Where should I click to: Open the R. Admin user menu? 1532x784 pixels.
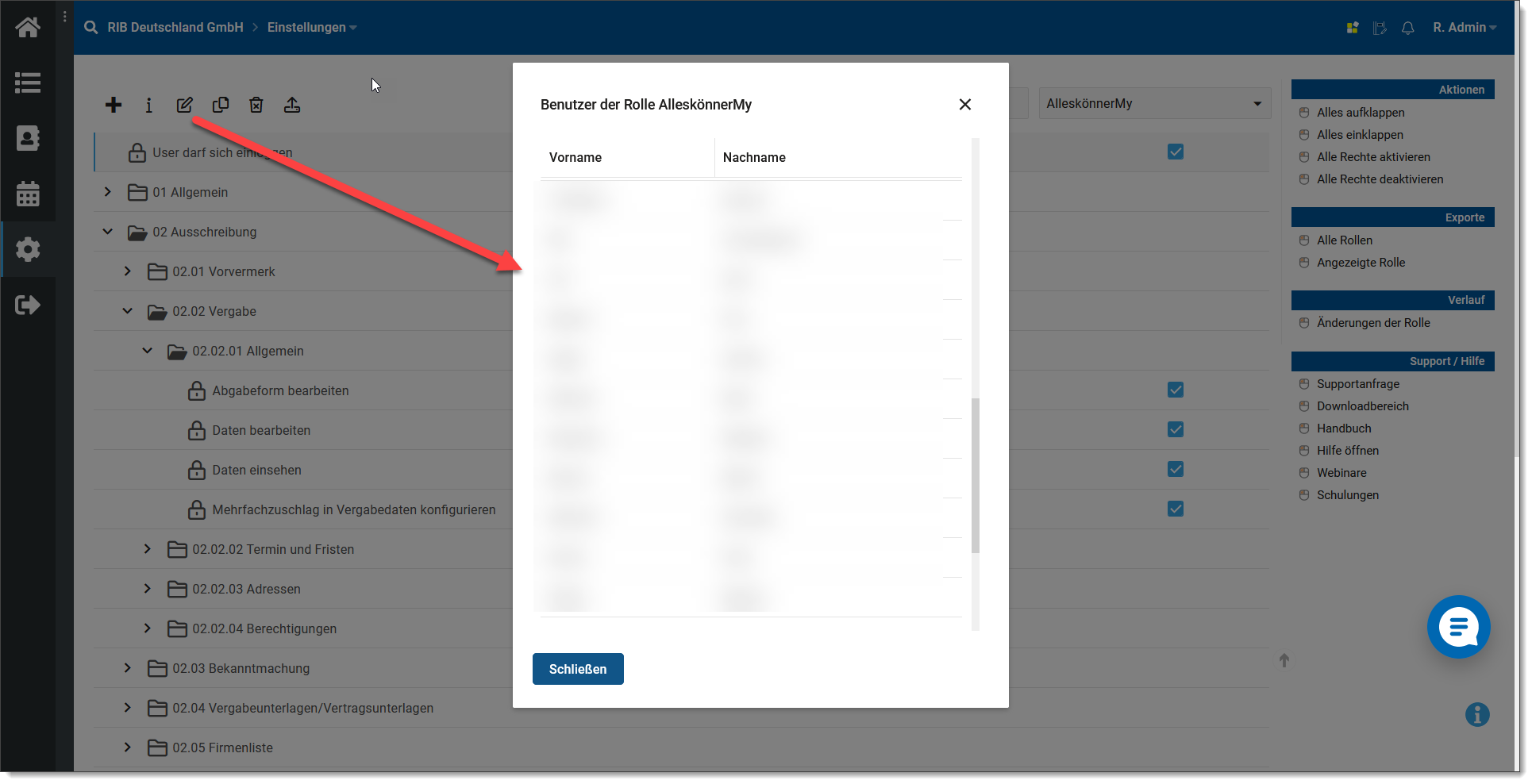(x=1464, y=28)
